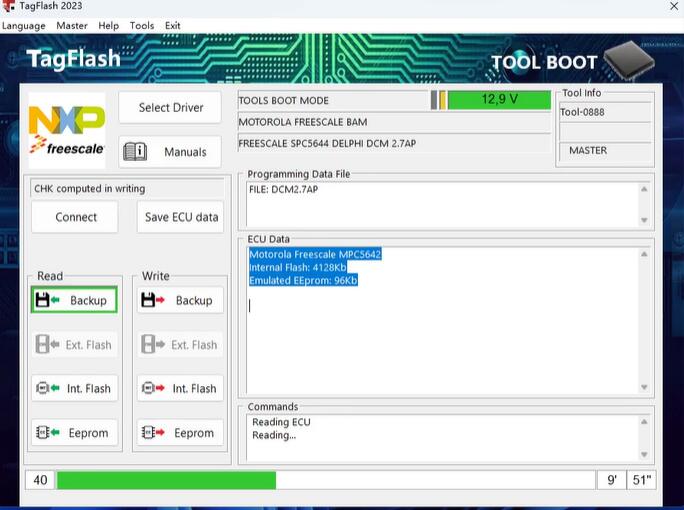Click the book icon on Manuals
Image resolution: width=684 pixels, height=510 pixels.
[135, 152]
